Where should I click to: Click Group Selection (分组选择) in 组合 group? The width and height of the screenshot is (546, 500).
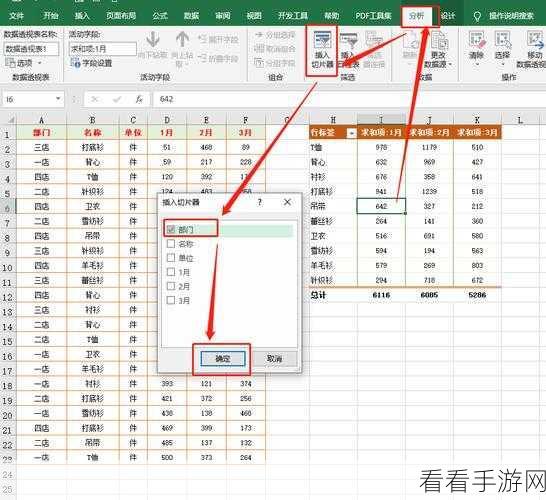[x=275, y=35]
